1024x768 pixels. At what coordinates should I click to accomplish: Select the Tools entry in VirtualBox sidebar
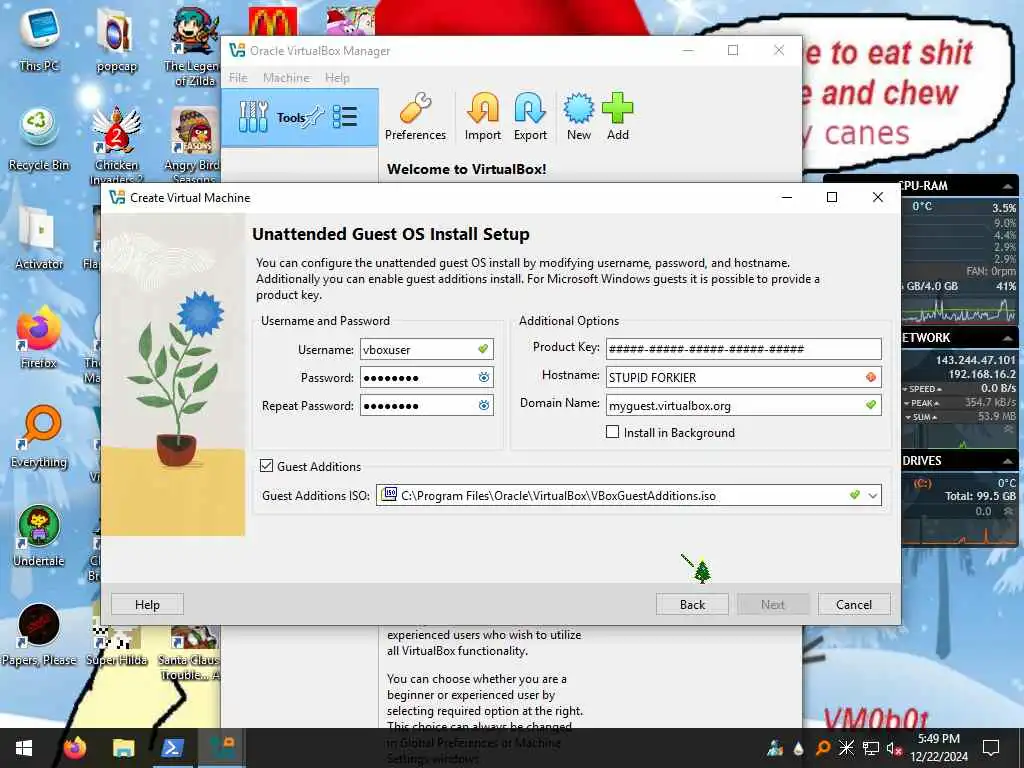(300, 118)
